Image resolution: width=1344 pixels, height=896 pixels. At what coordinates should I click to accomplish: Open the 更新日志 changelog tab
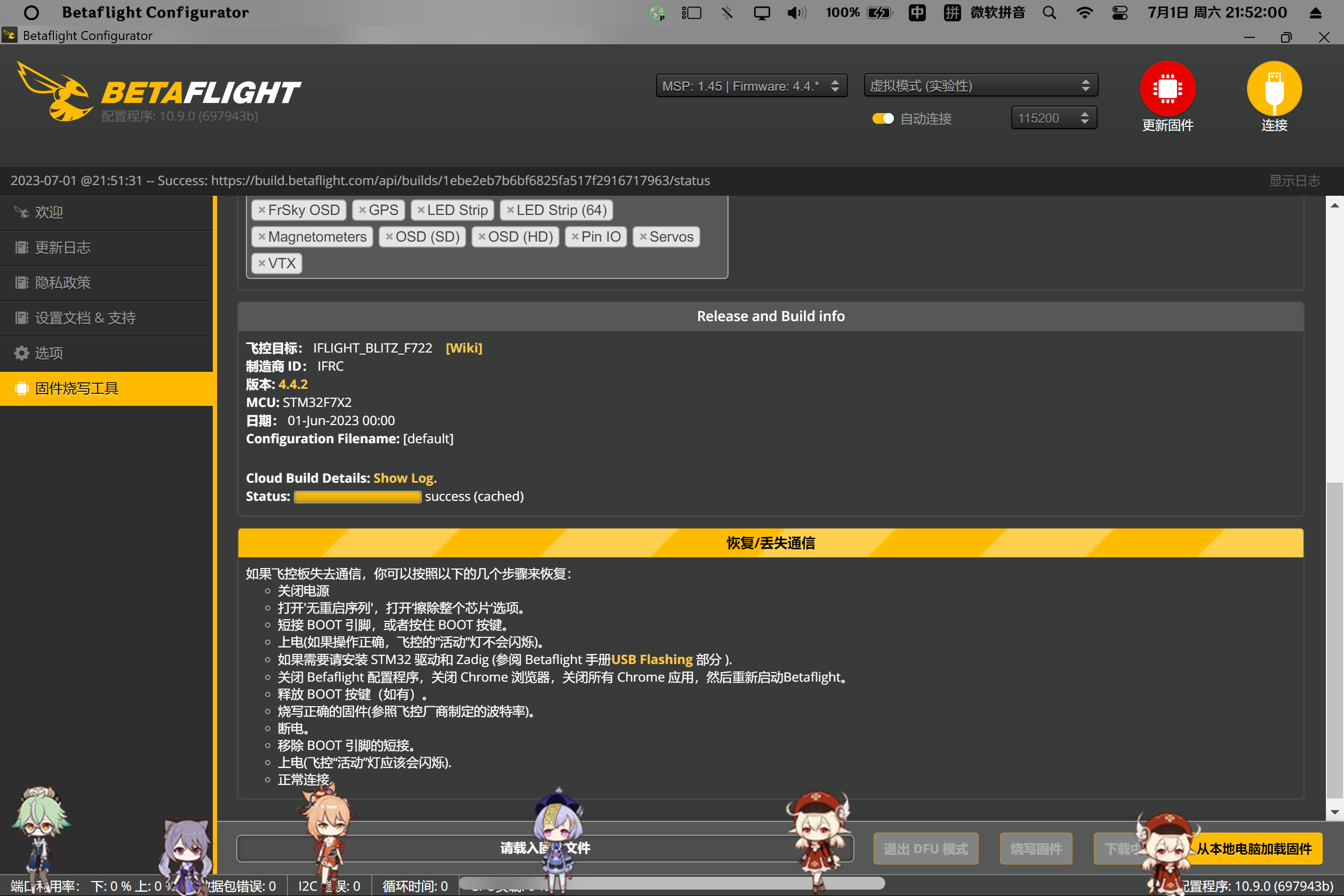pos(106,247)
